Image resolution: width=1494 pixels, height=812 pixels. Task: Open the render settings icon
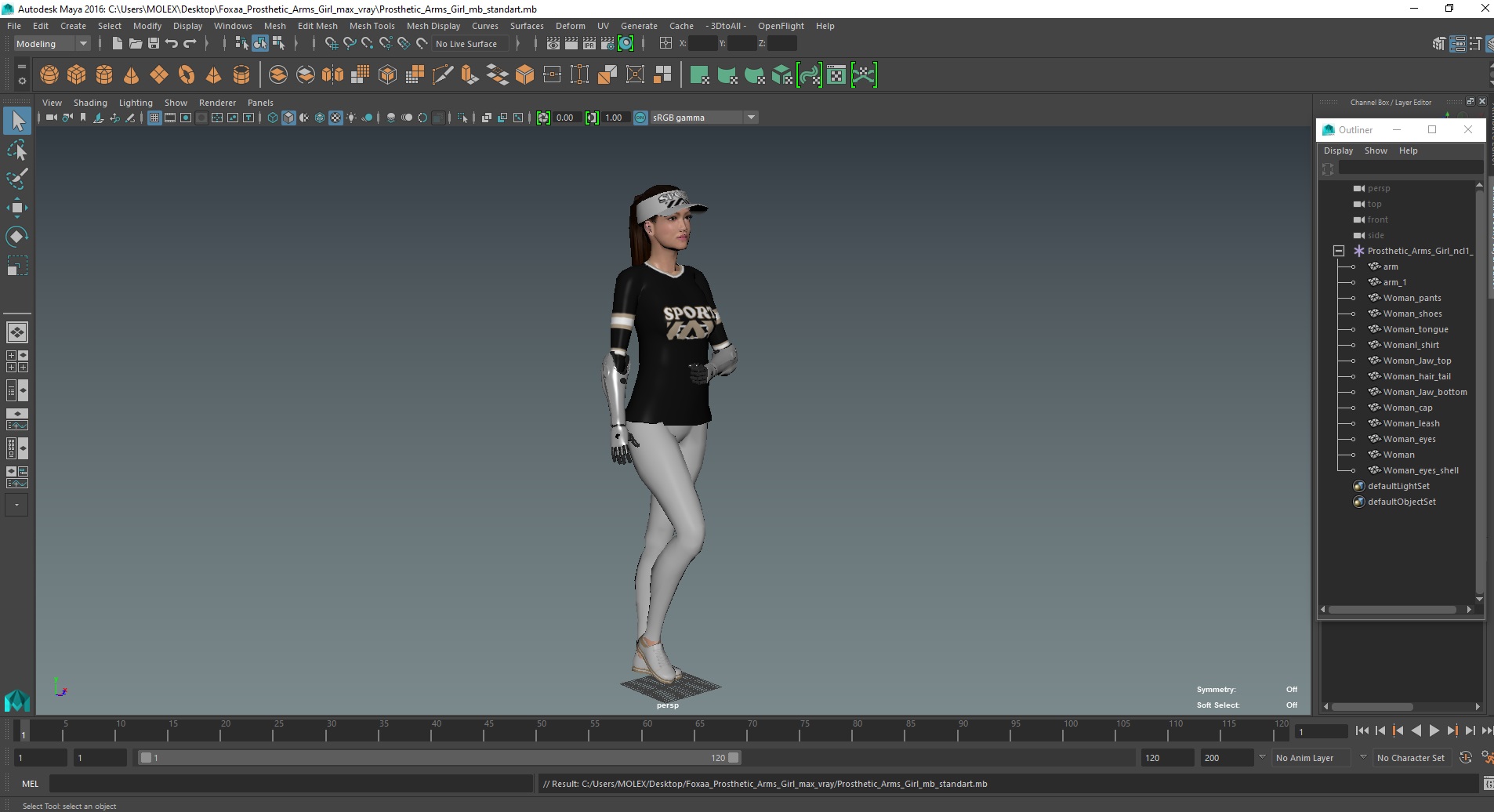(x=607, y=44)
